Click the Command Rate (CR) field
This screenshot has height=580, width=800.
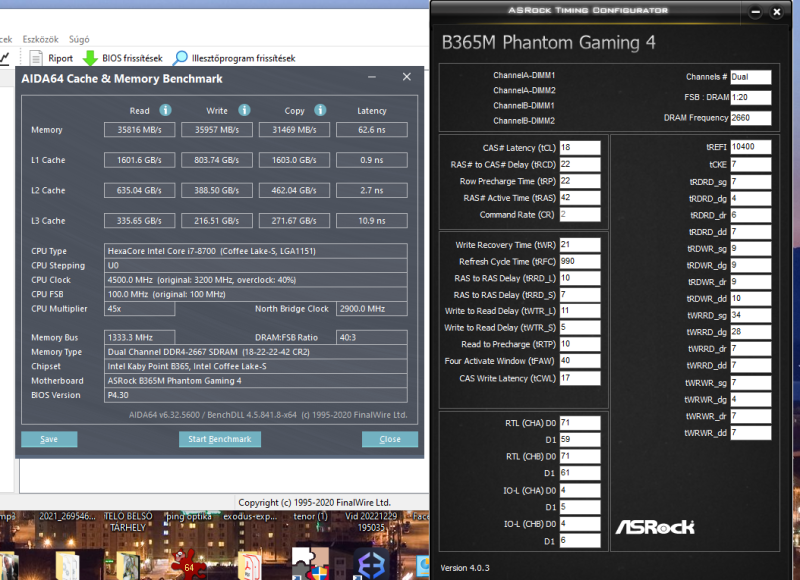[x=580, y=215]
